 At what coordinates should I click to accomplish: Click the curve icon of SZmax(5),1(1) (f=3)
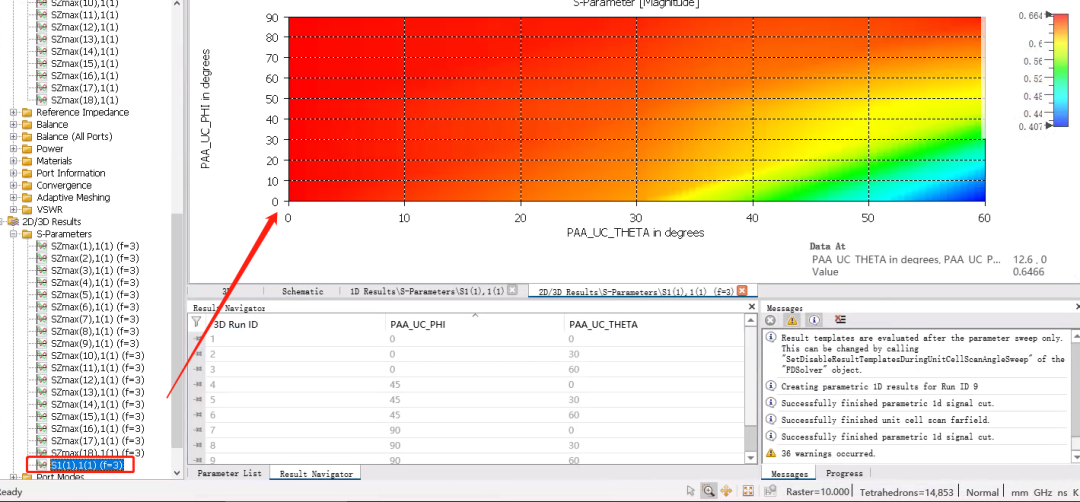pos(42,295)
